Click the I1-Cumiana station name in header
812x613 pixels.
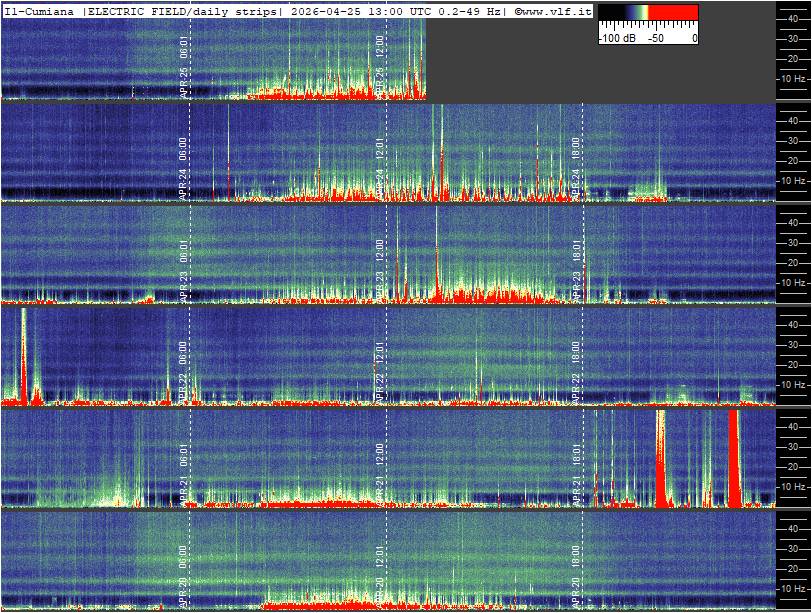[40, 10]
